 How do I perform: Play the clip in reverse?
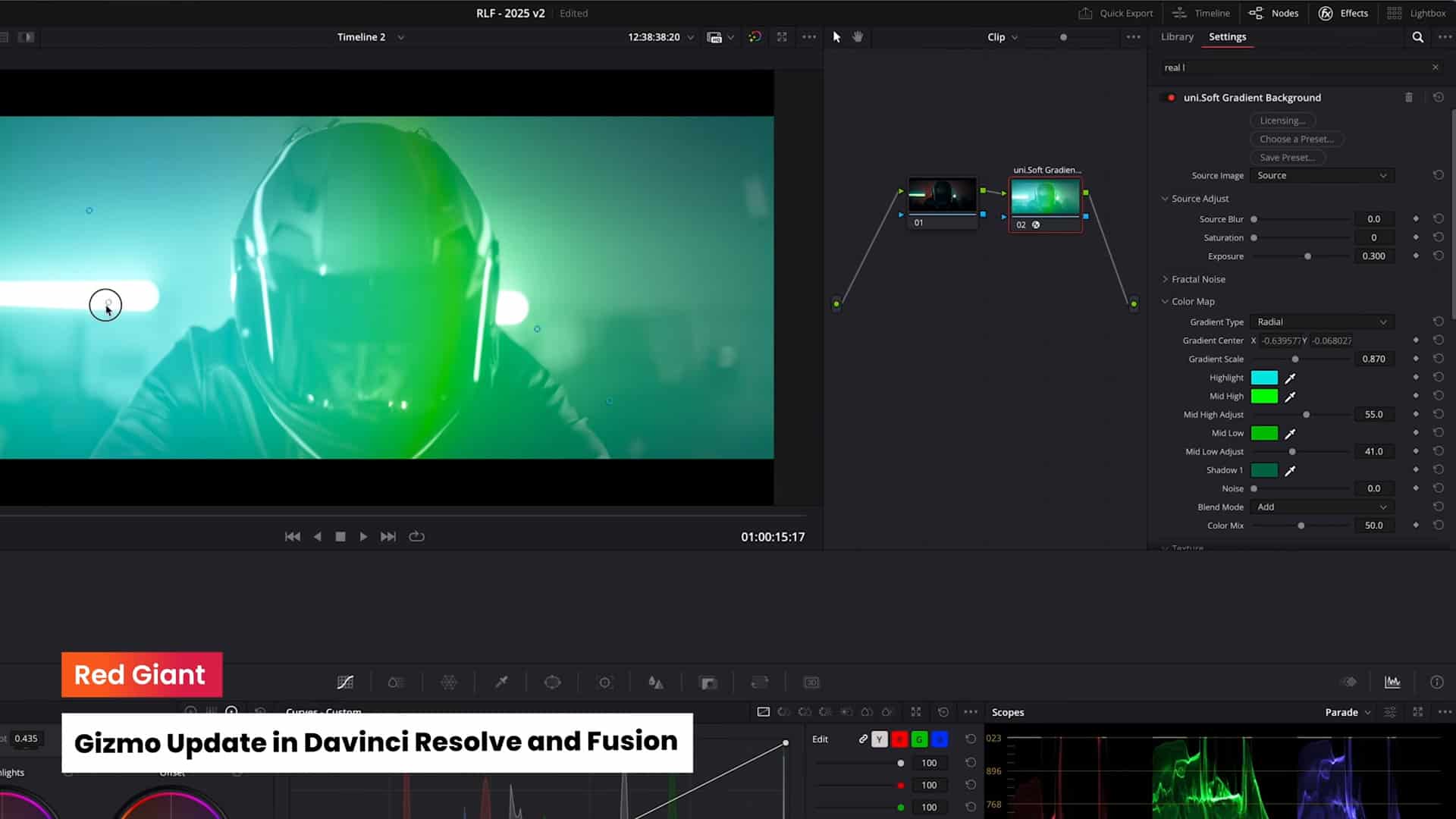click(x=317, y=536)
